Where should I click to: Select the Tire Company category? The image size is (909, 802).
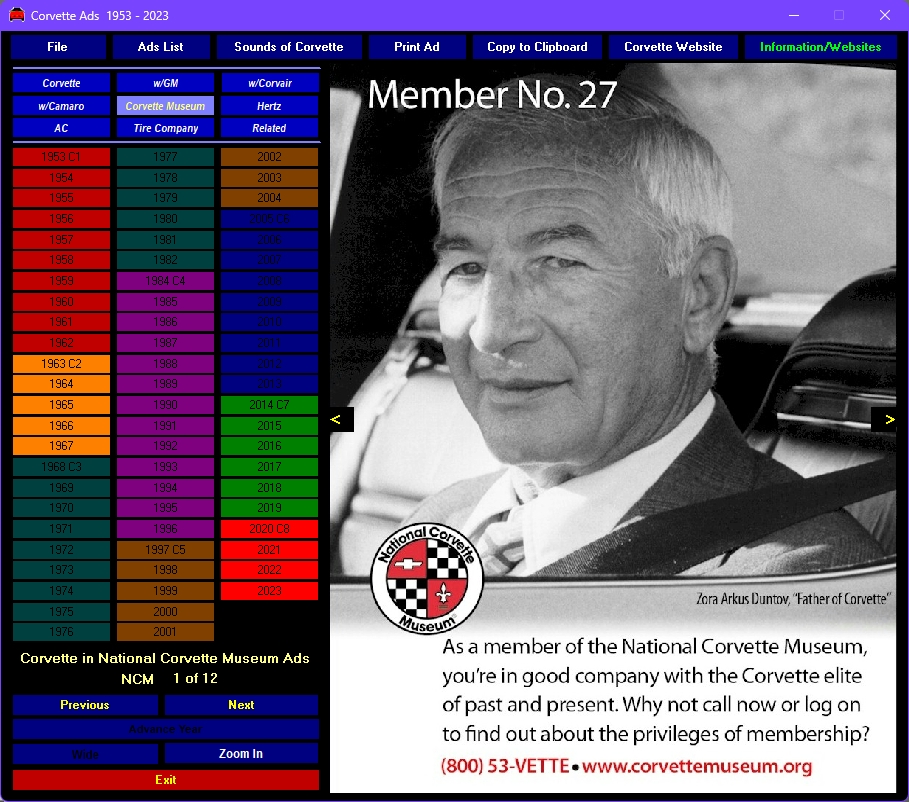tap(165, 128)
